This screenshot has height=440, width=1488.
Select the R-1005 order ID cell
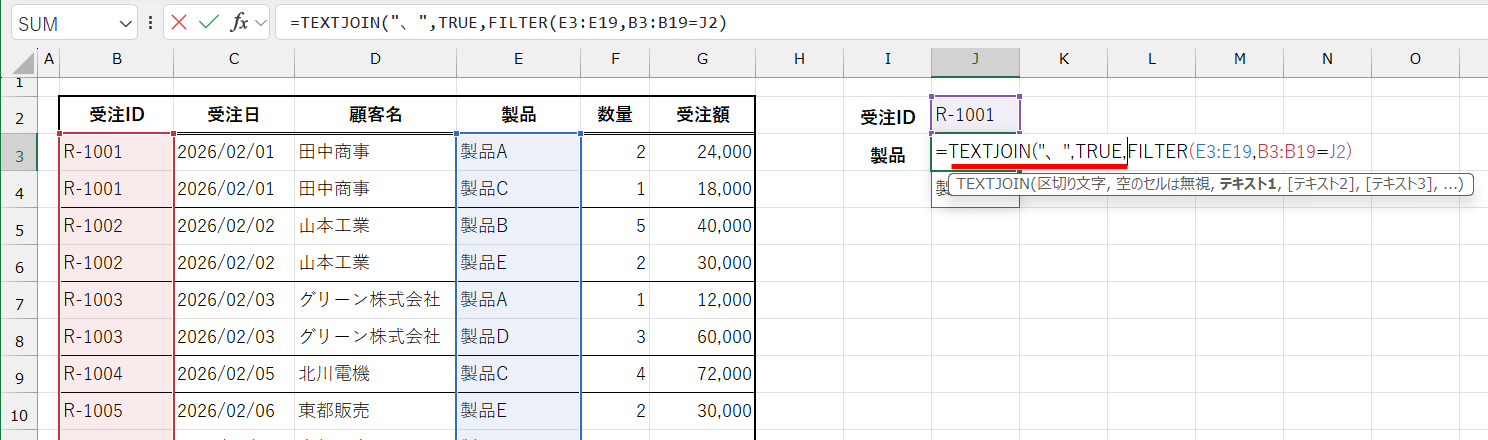coord(117,411)
